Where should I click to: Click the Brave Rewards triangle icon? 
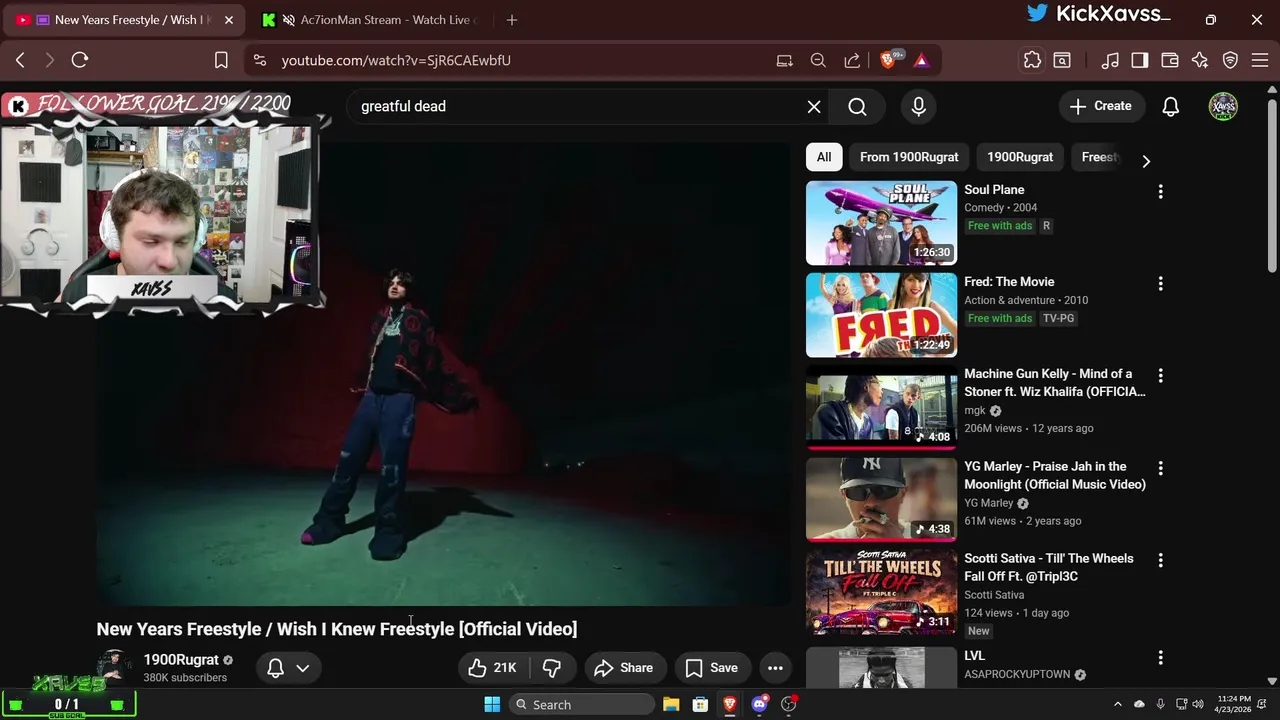pyautogui.click(x=921, y=60)
